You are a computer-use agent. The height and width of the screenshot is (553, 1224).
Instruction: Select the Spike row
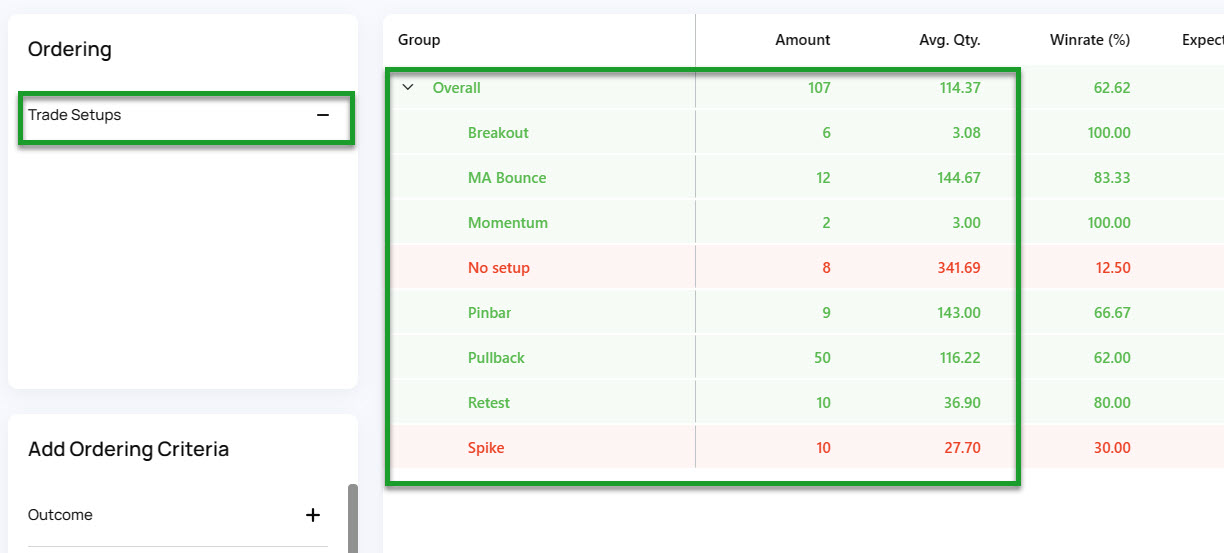coord(803,447)
